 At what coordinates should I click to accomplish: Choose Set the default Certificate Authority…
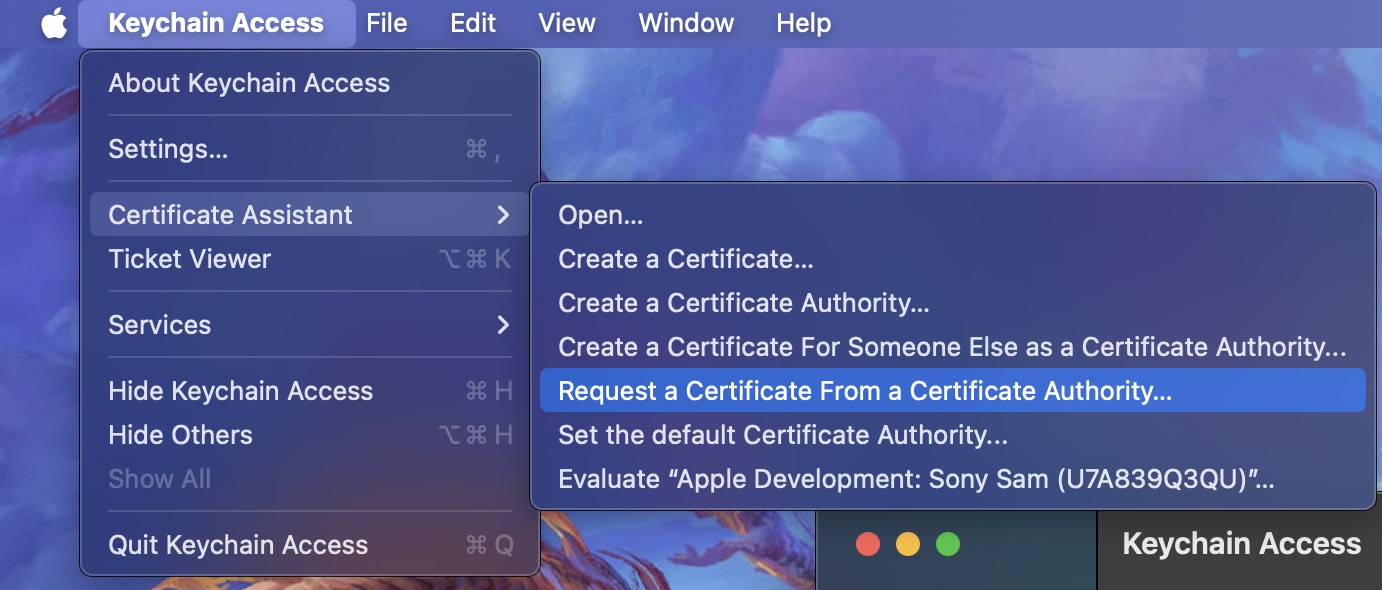pos(952,435)
